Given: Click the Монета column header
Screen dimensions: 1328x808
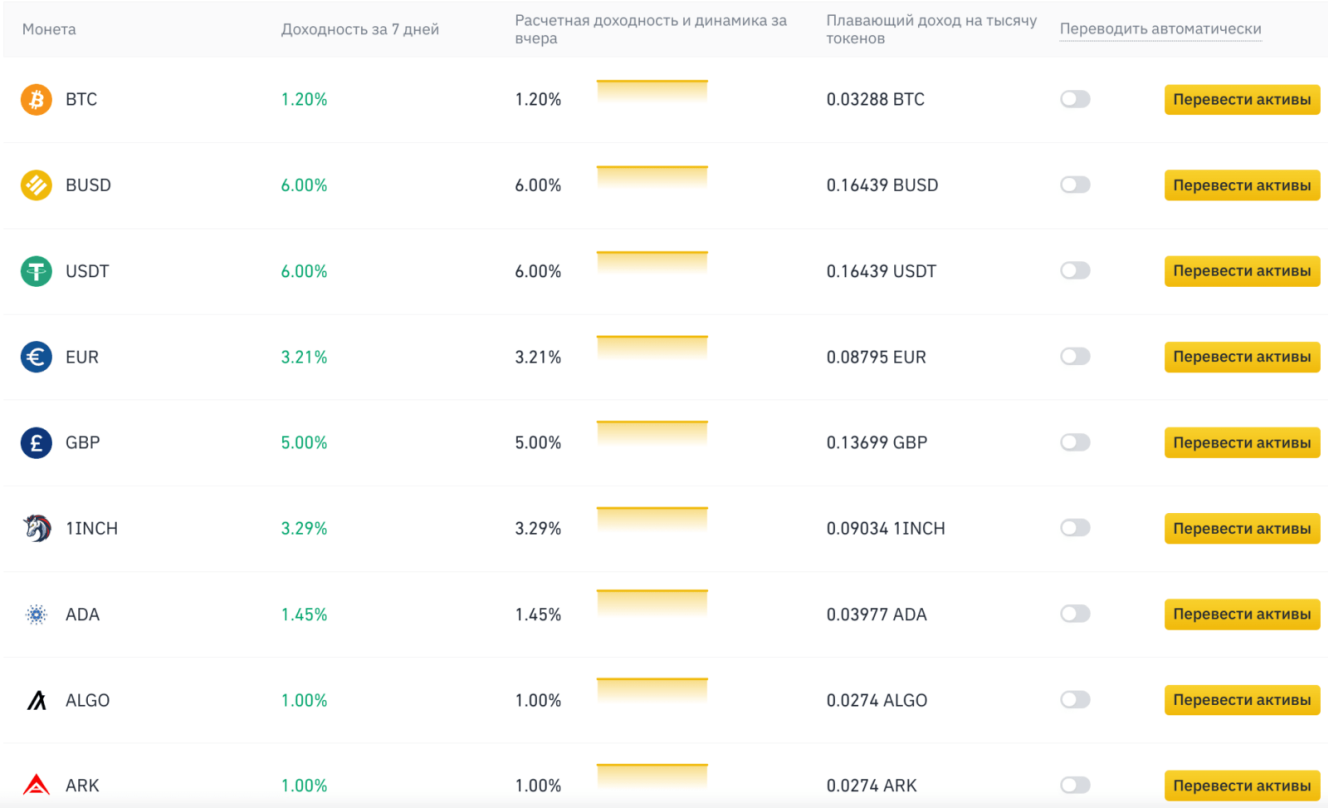Looking at the screenshot, I should (x=49, y=29).
